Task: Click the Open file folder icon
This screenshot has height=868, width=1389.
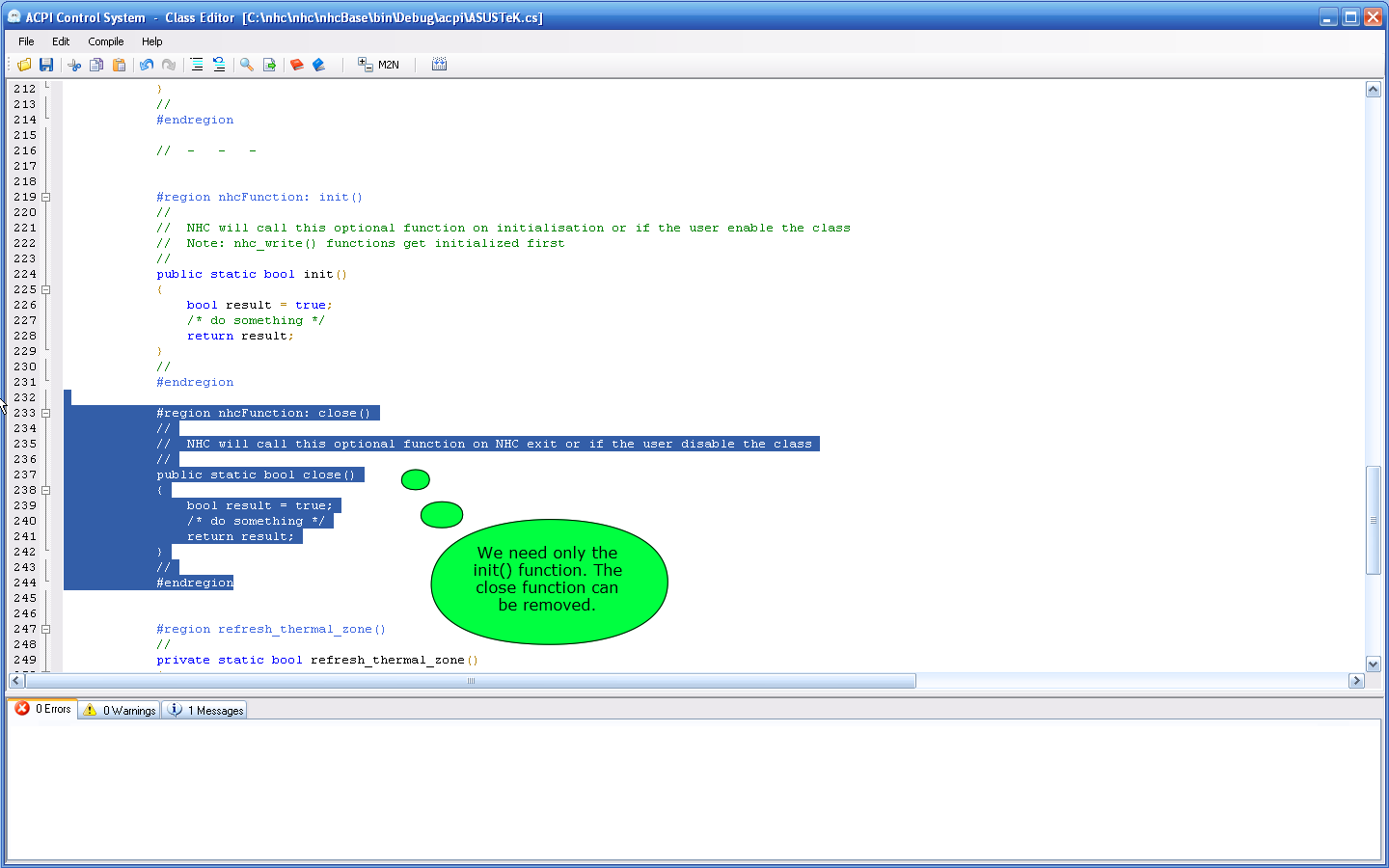Action: point(24,65)
